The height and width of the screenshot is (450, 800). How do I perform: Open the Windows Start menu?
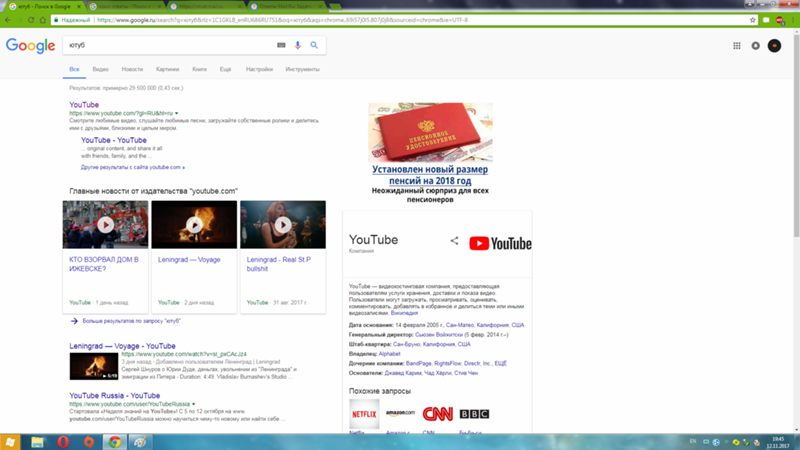click(10, 442)
